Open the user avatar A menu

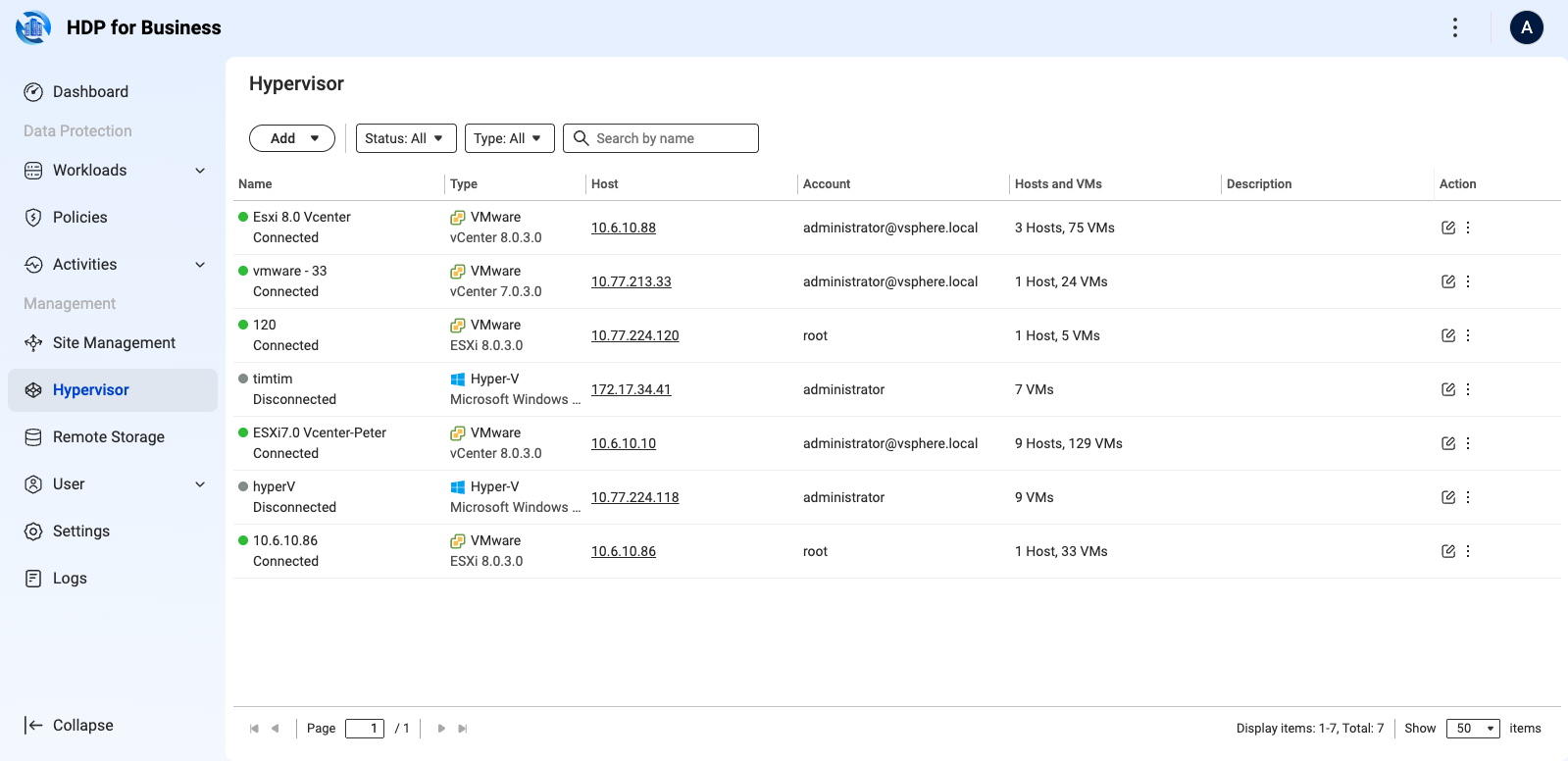(1527, 27)
